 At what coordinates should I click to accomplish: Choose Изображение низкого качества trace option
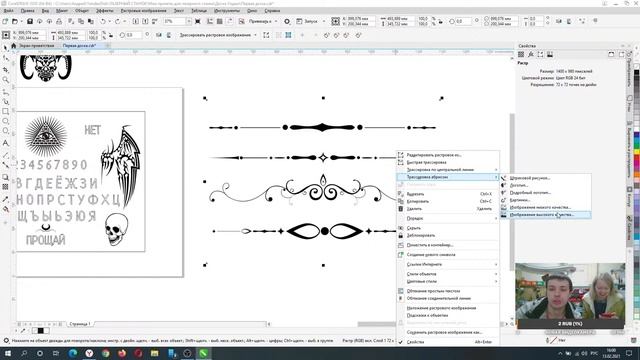coord(545,207)
